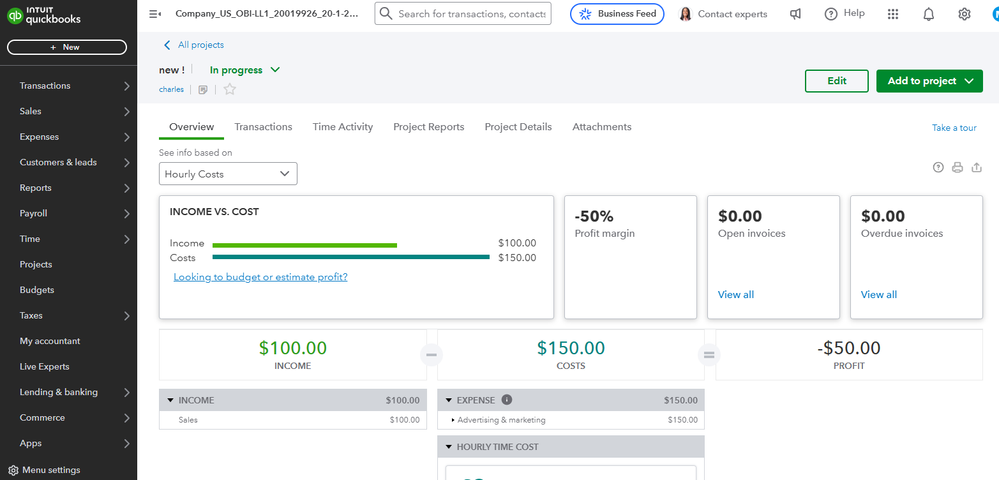Print the project overview
The width and height of the screenshot is (999, 480).
coord(957,167)
